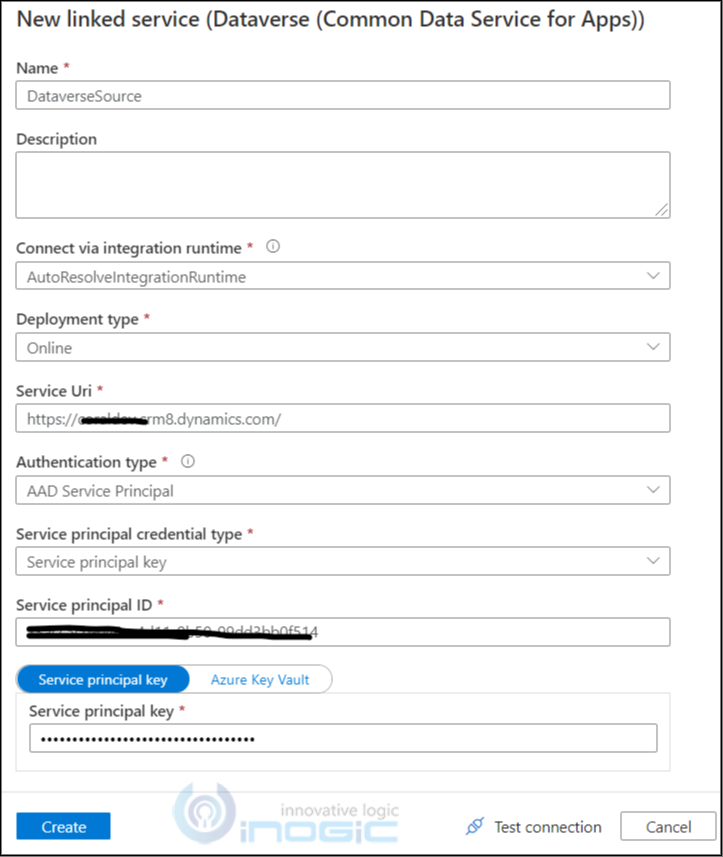723x857 pixels.
Task: Click the Service principal ID label
Action: coord(84,605)
